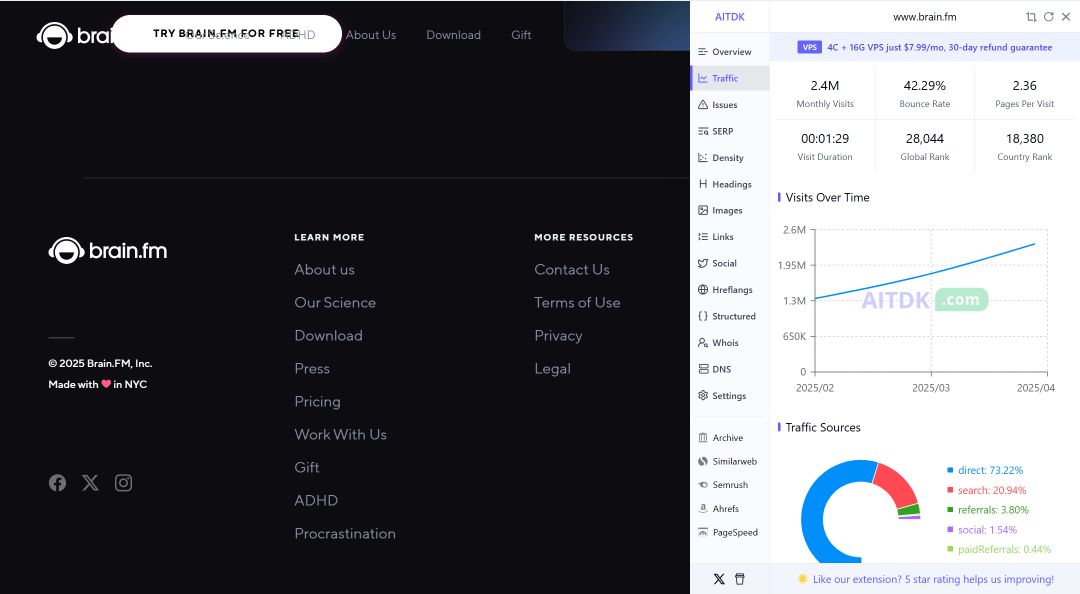This screenshot has height=594, width=1080.
Task: Open the Pricing footer link
Action: click(318, 402)
